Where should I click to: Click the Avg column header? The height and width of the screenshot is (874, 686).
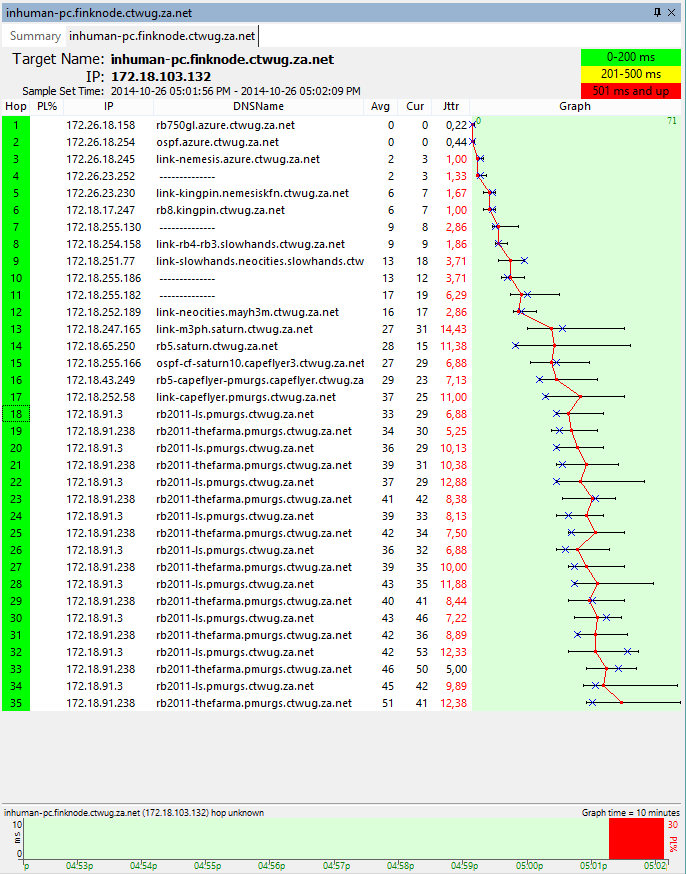tap(380, 107)
